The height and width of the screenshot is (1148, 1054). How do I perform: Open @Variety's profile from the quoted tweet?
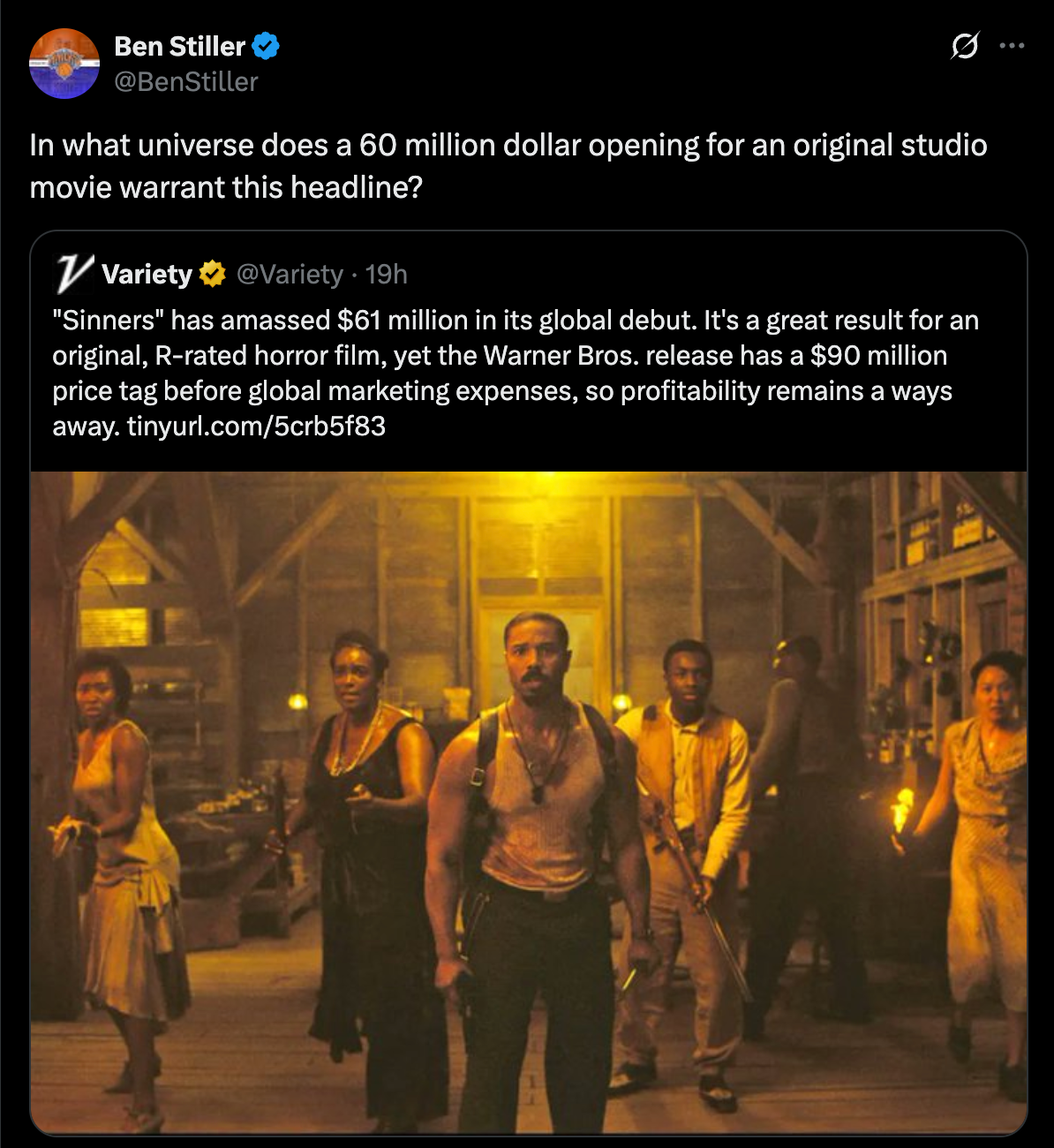[290, 275]
